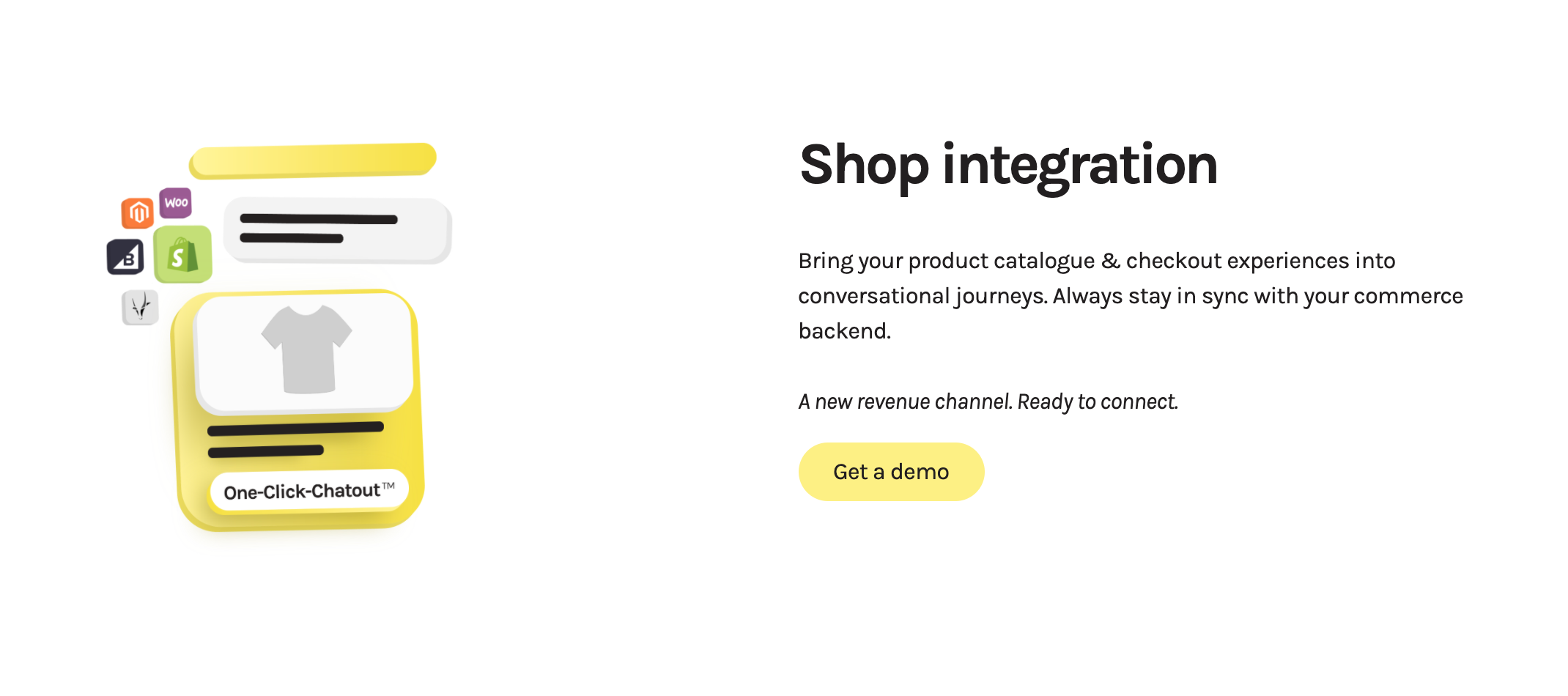Select the purple Woo icon
The height and width of the screenshot is (696, 1568).
(176, 203)
